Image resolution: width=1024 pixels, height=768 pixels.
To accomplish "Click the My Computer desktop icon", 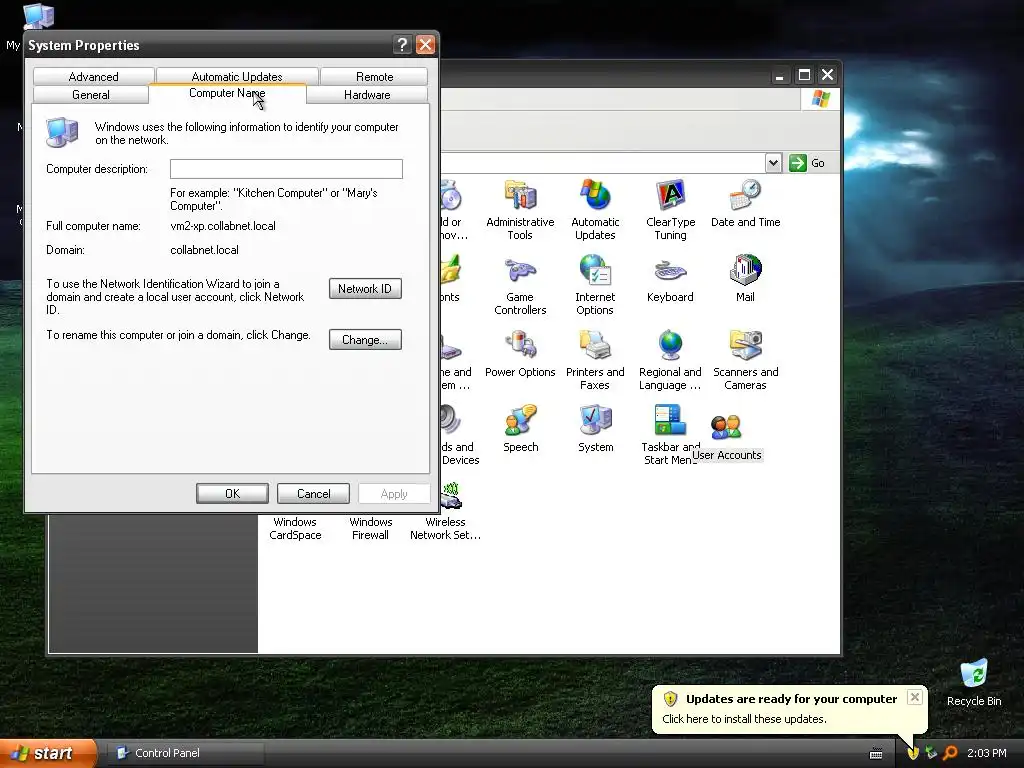I will point(38,16).
